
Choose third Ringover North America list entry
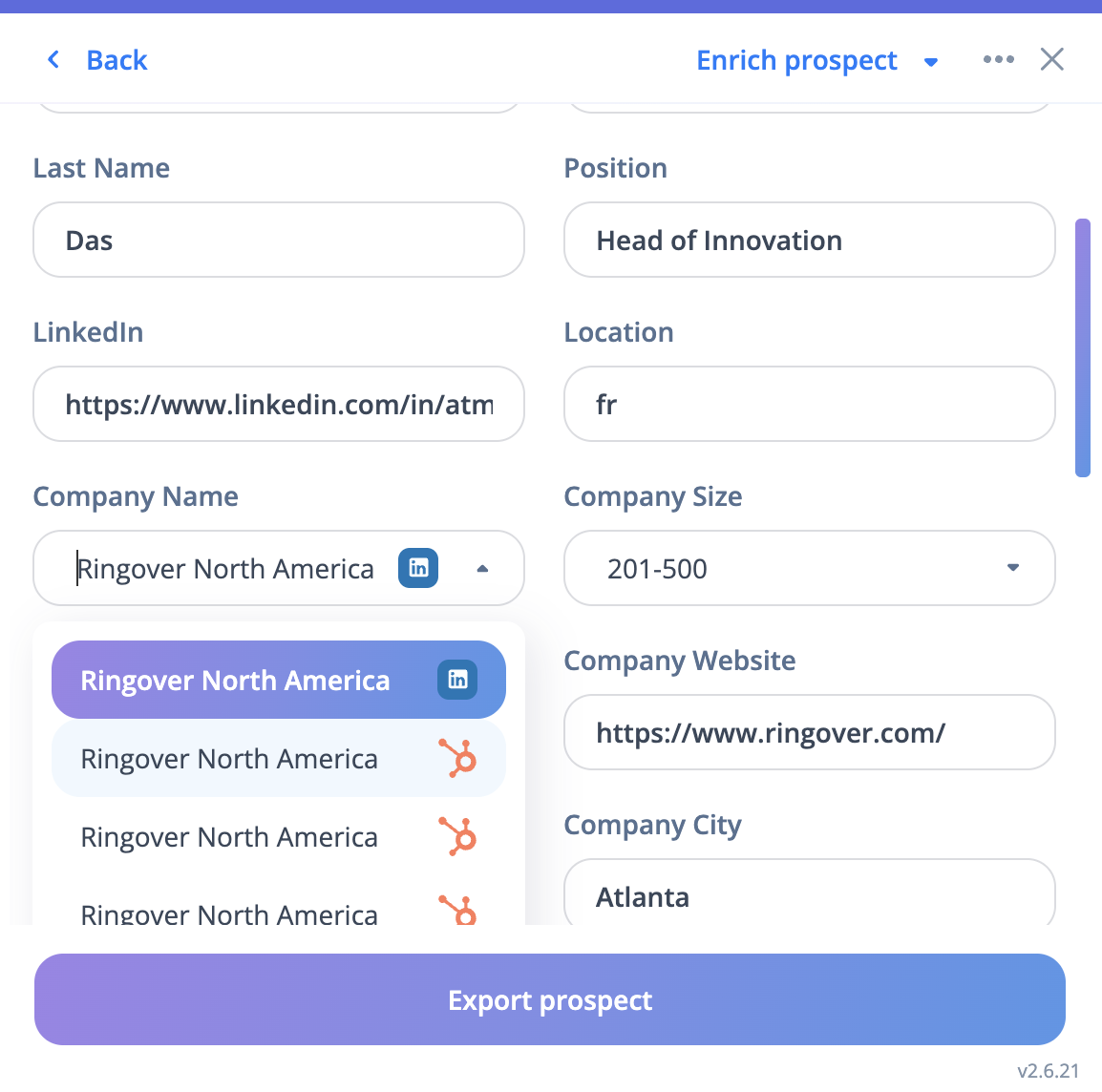click(x=229, y=837)
